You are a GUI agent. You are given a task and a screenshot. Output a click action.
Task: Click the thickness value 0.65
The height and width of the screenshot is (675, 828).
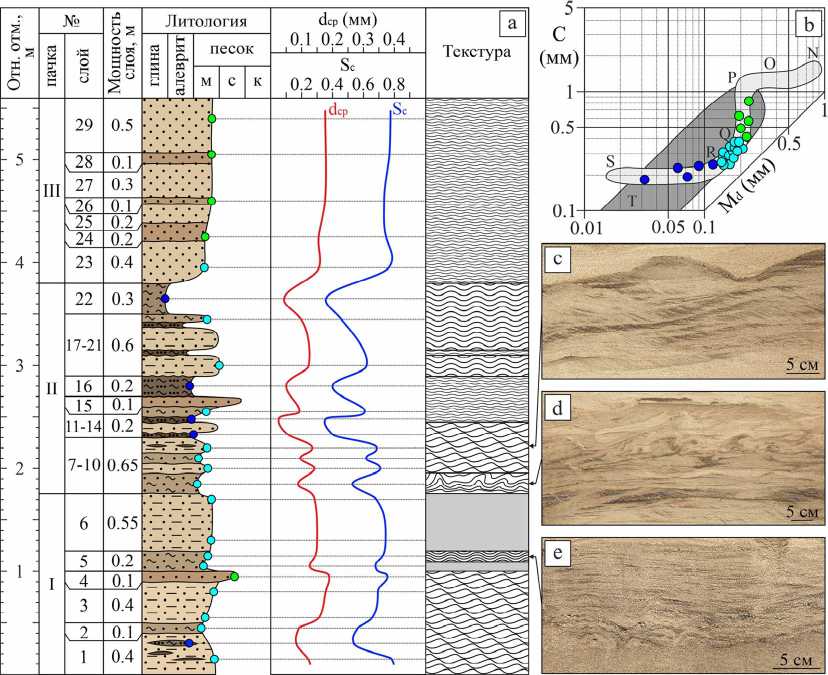(x=123, y=465)
